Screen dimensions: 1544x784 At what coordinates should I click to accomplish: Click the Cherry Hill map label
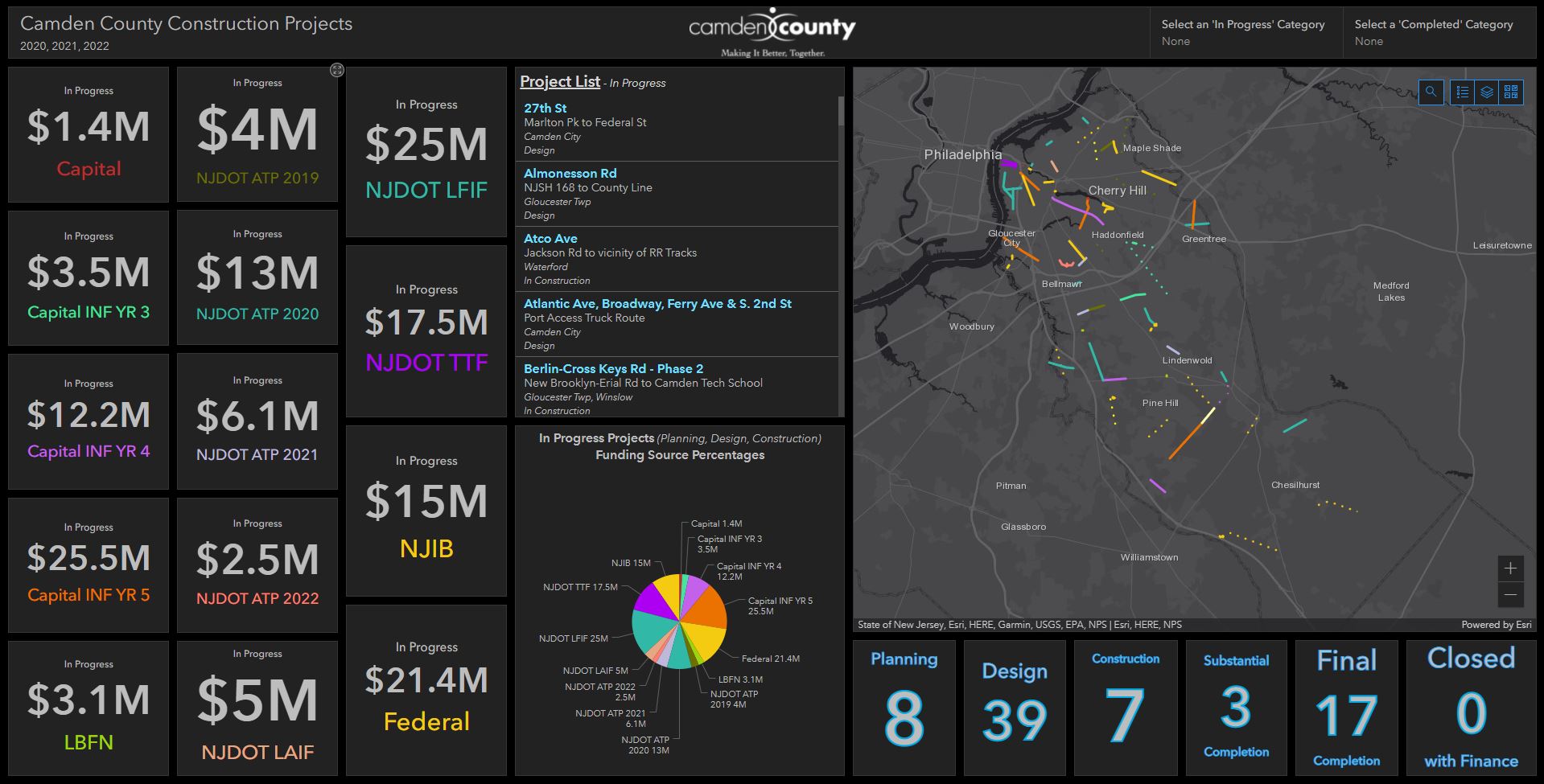pyautogui.click(x=1118, y=191)
